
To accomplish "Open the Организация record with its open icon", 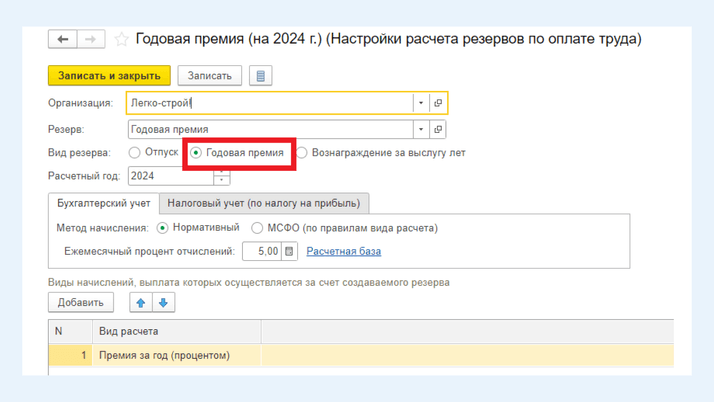I will tap(438, 103).
